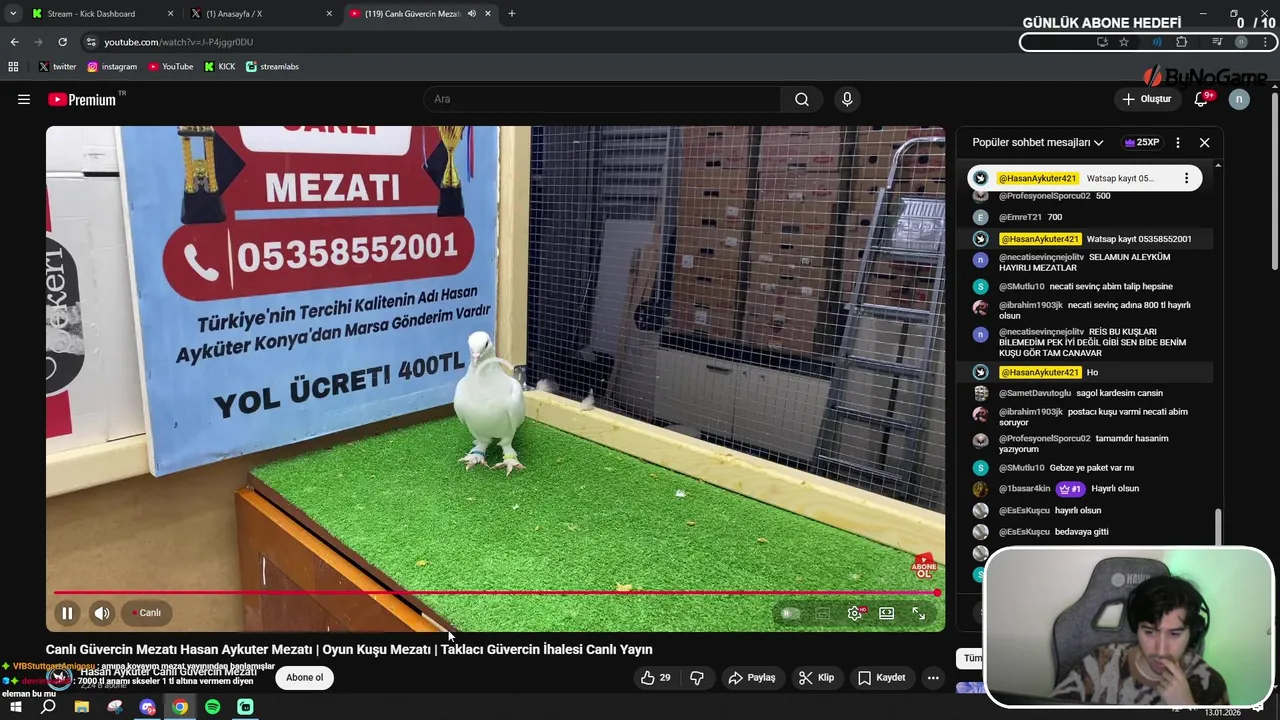Open Windows taskbar search
The width and height of the screenshot is (1280, 720).
tap(48, 707)
